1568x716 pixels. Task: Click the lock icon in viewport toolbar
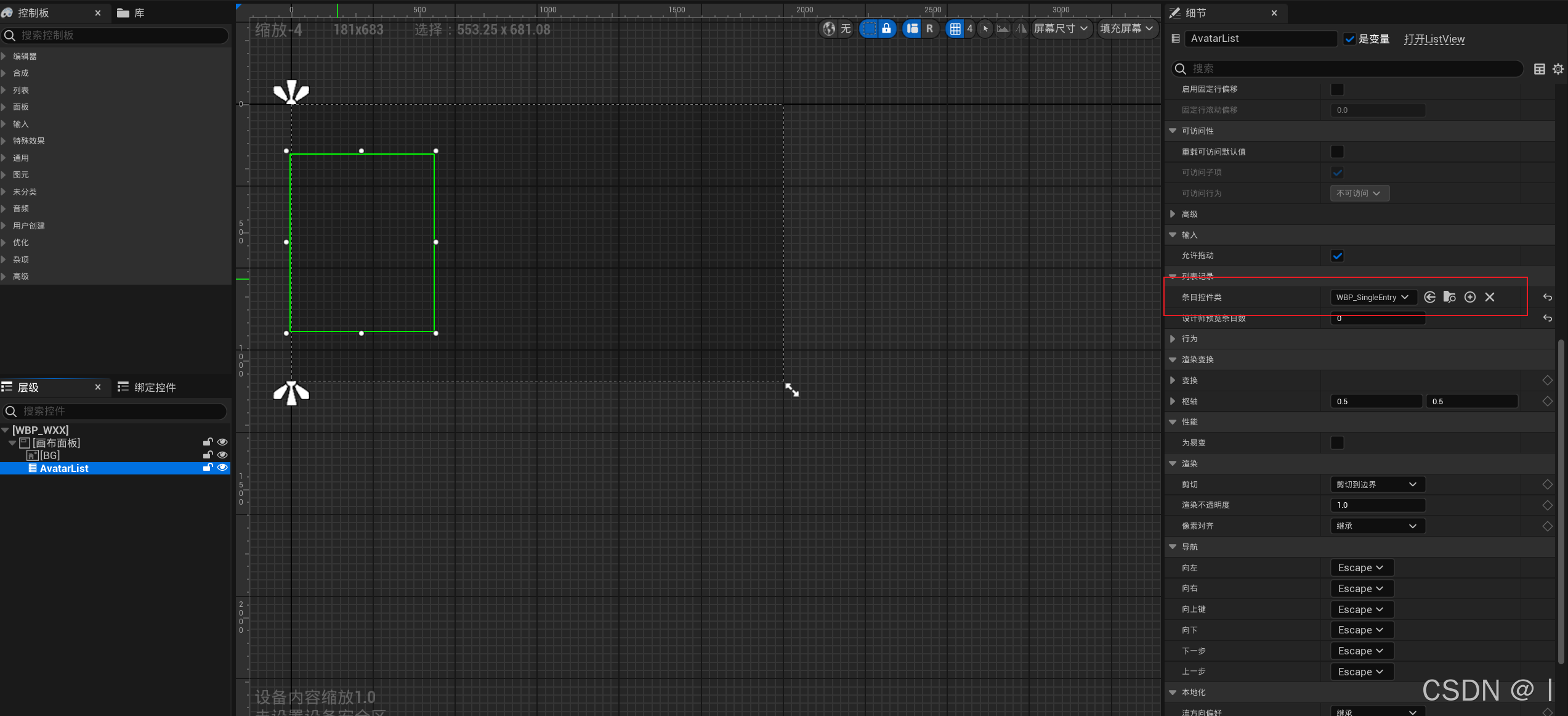pos(886,28)
